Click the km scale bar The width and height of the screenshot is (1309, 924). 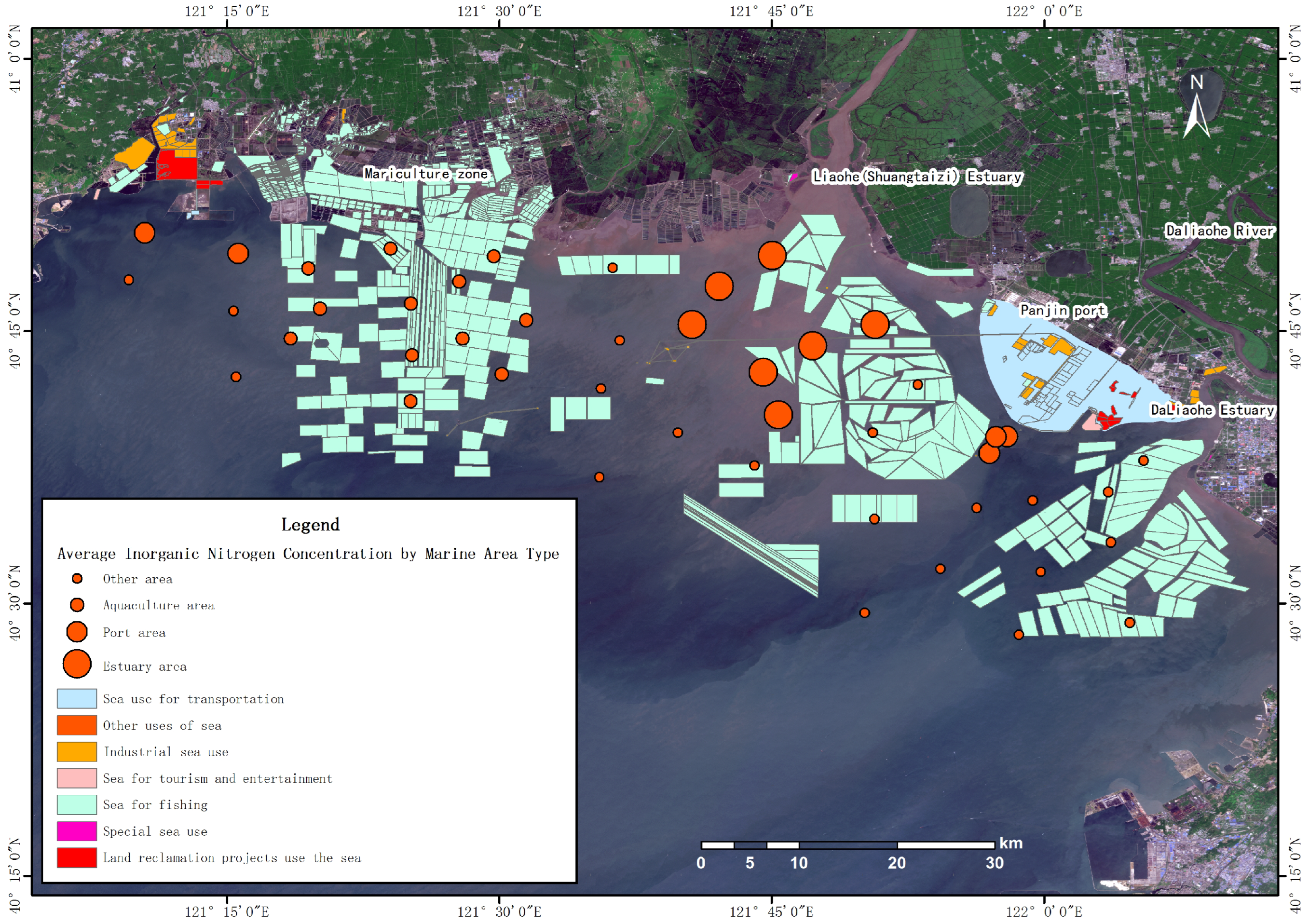[848, 845]
